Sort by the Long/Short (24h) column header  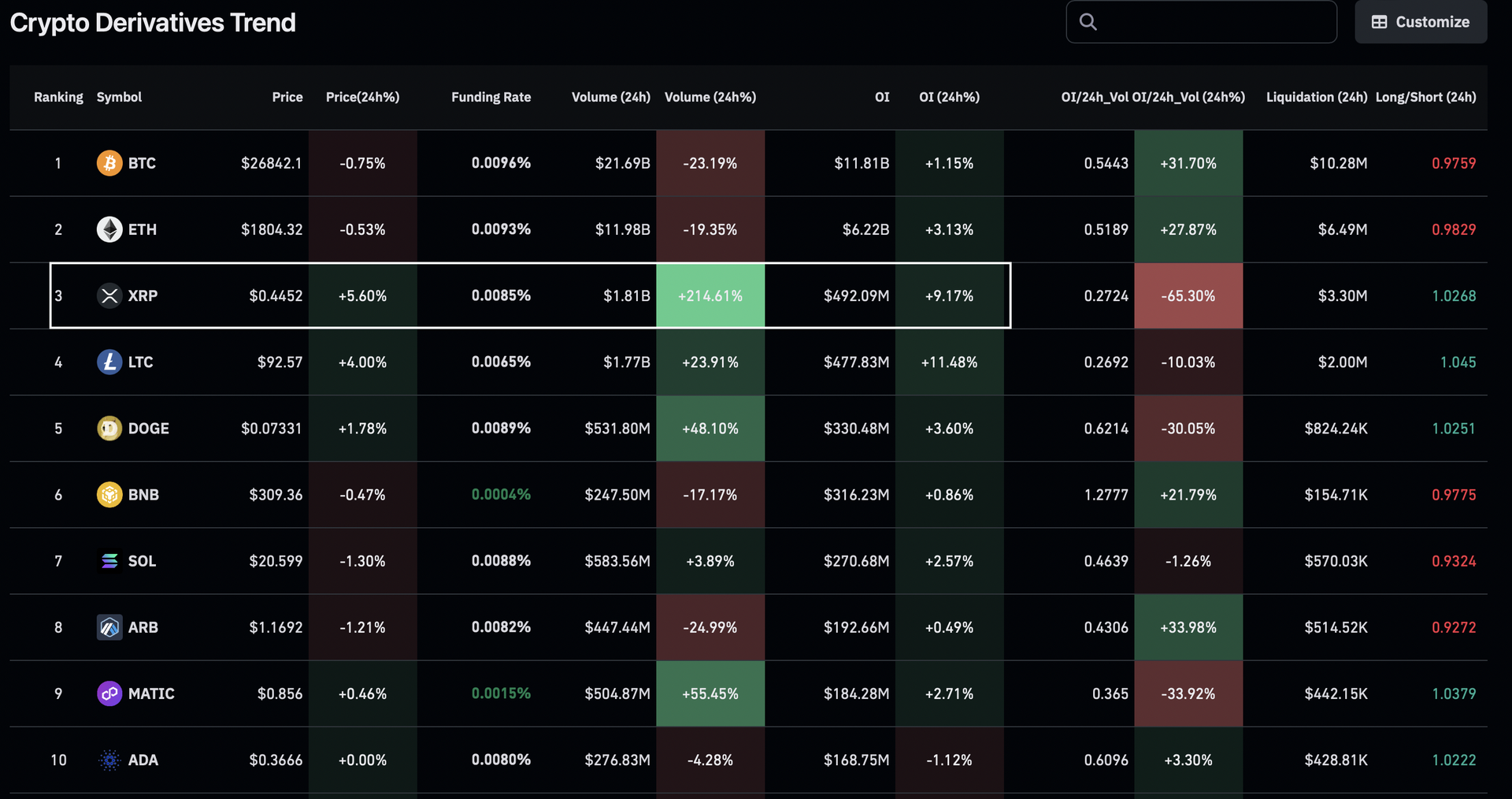tap(1426, 97)
